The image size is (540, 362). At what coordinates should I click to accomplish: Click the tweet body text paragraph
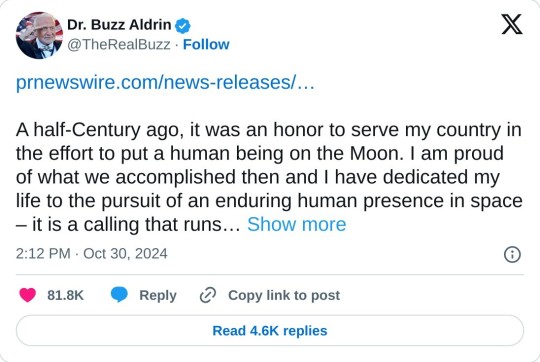(x=269, y=177)
